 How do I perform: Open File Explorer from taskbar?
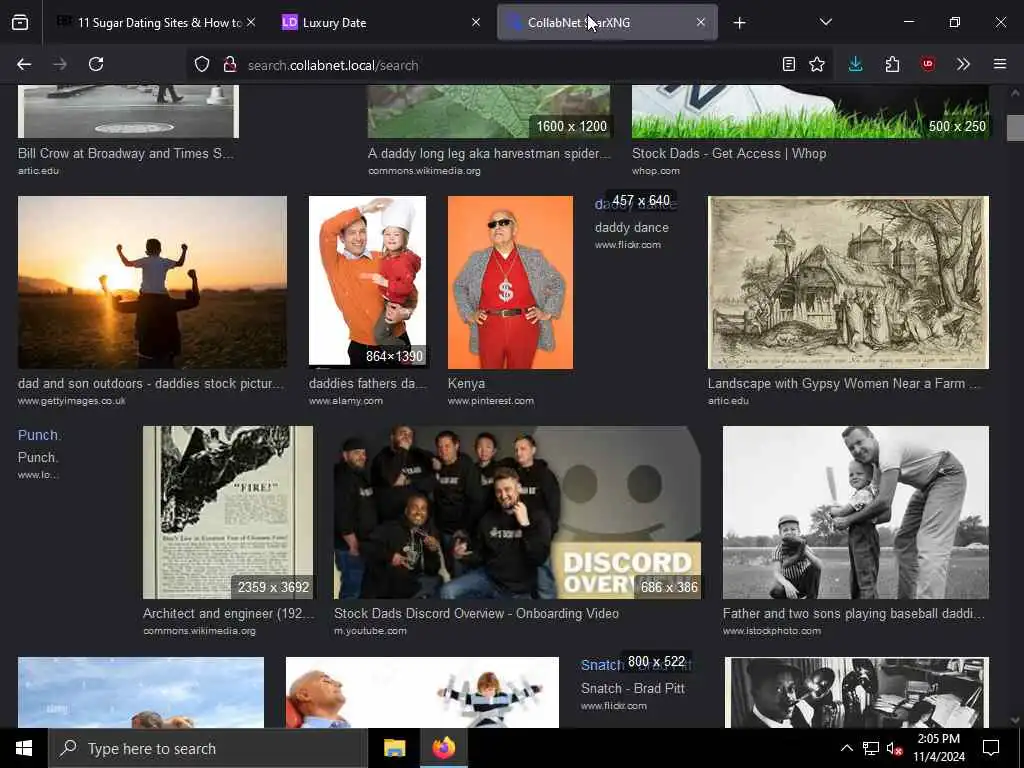coord(394,748)
